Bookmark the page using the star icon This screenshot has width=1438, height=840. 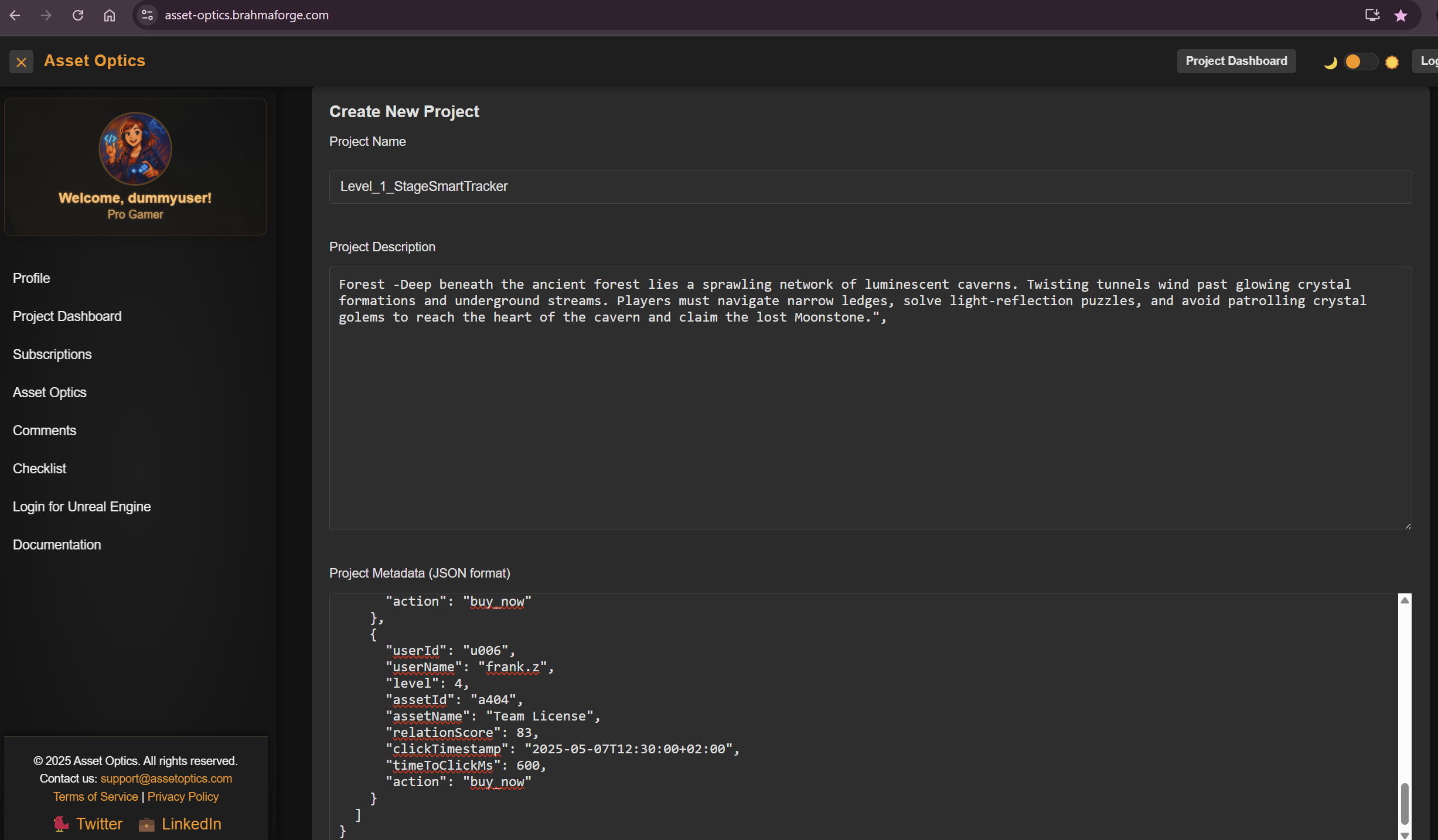pos(1400,15)
